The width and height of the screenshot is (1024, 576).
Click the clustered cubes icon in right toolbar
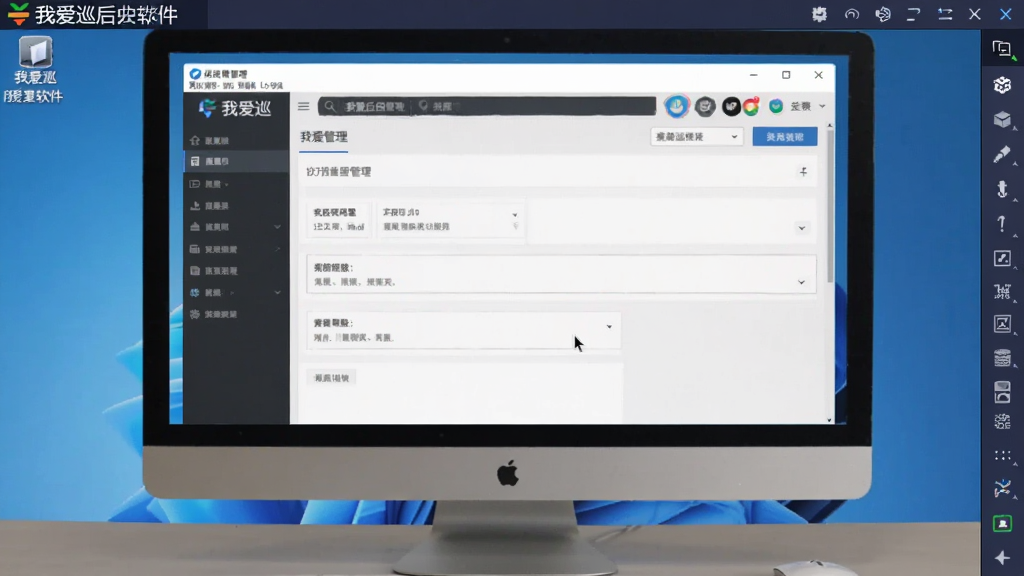(x=1002, y=85)
